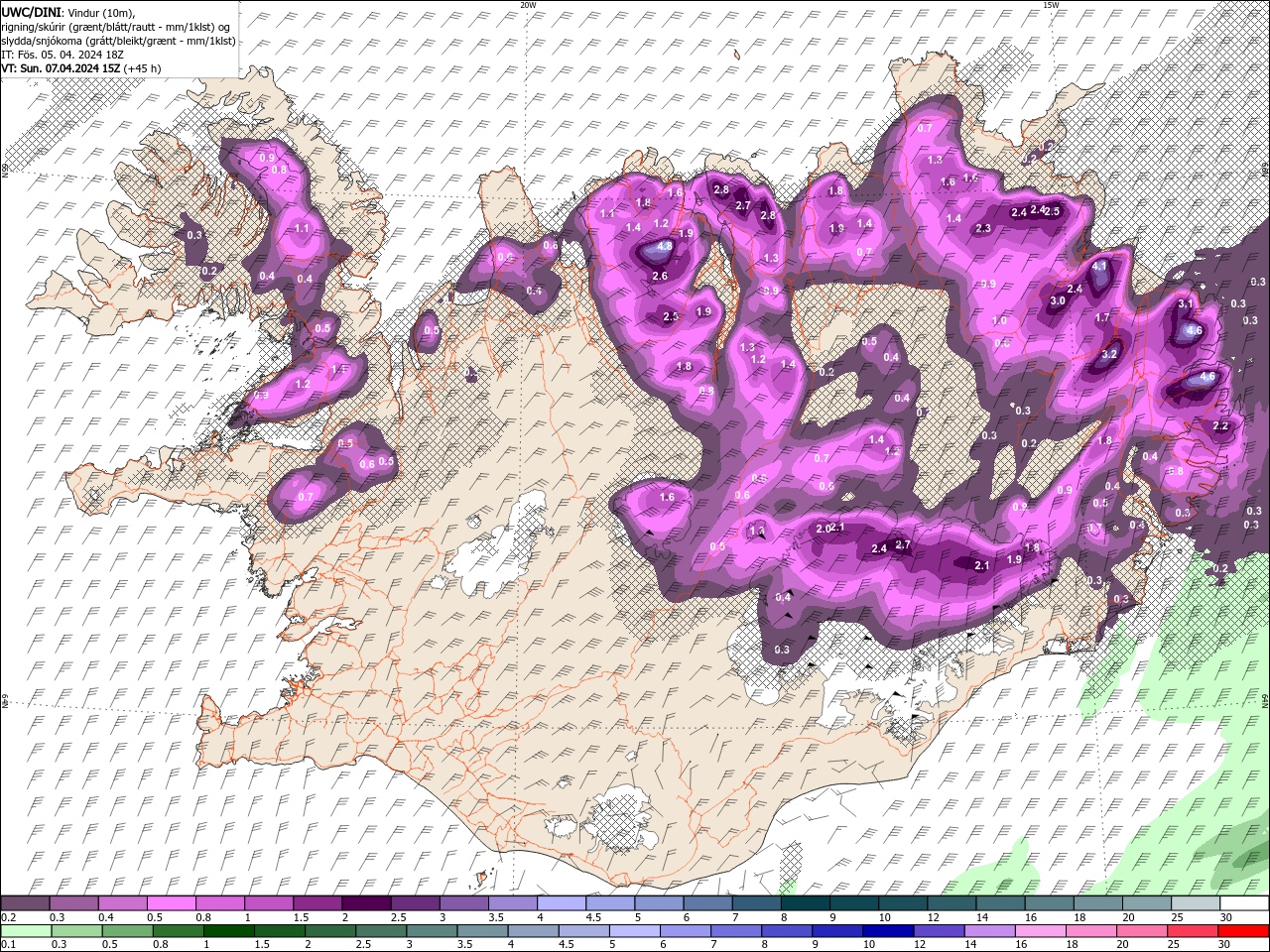Click the '15W' longitude label at the top

pos(1050,5)
